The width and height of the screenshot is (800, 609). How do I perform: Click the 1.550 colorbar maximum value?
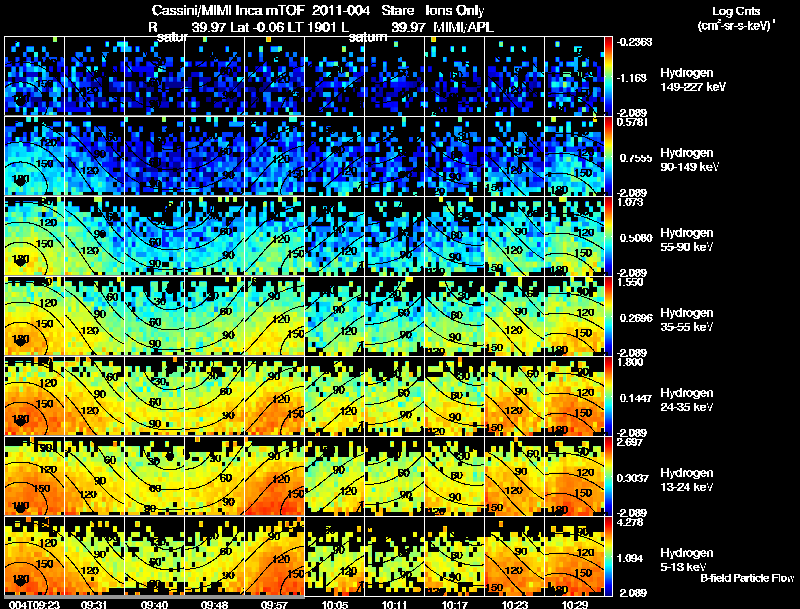(630, 283)
